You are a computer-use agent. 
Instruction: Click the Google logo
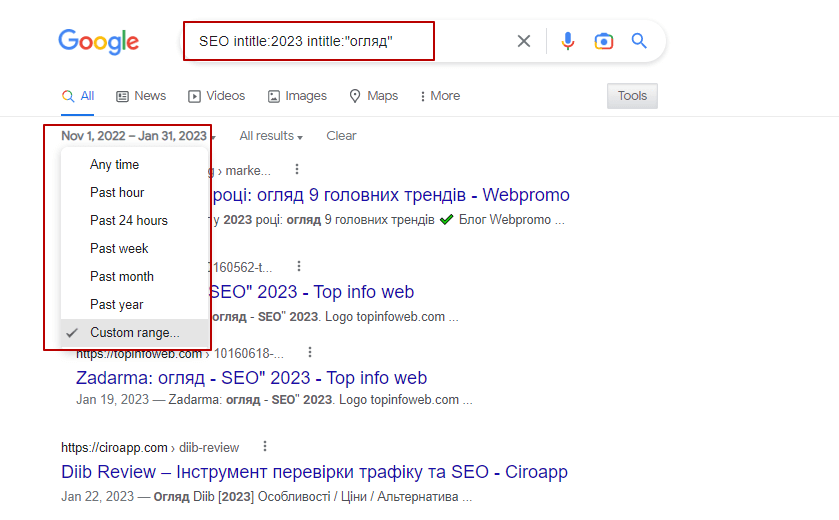(98, 42)
